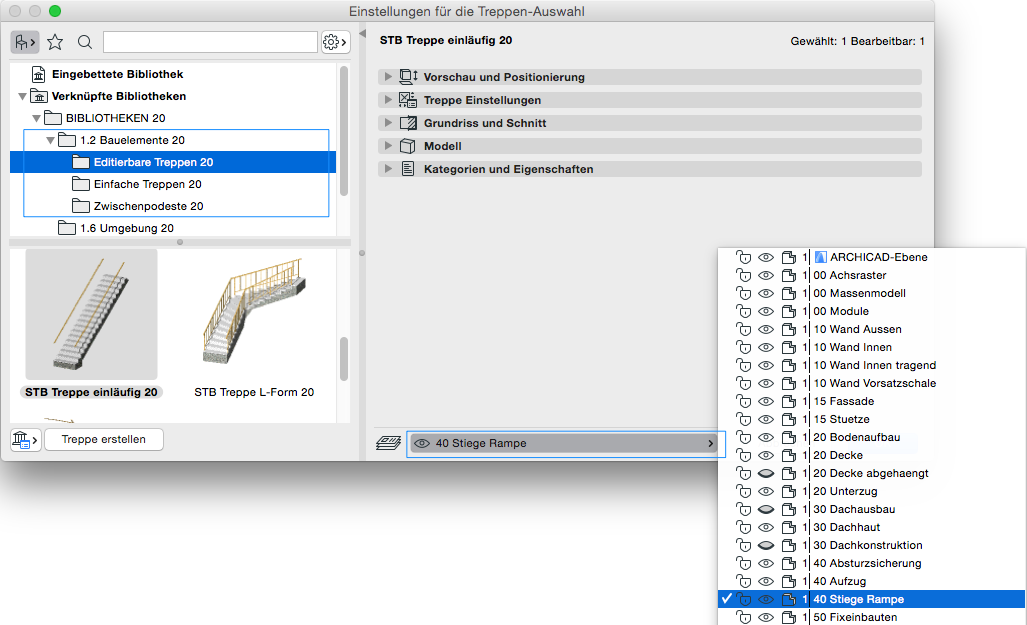Click the Treppe erstellen button
This screenshot has height=625, width=1027.
click(103, 439)
